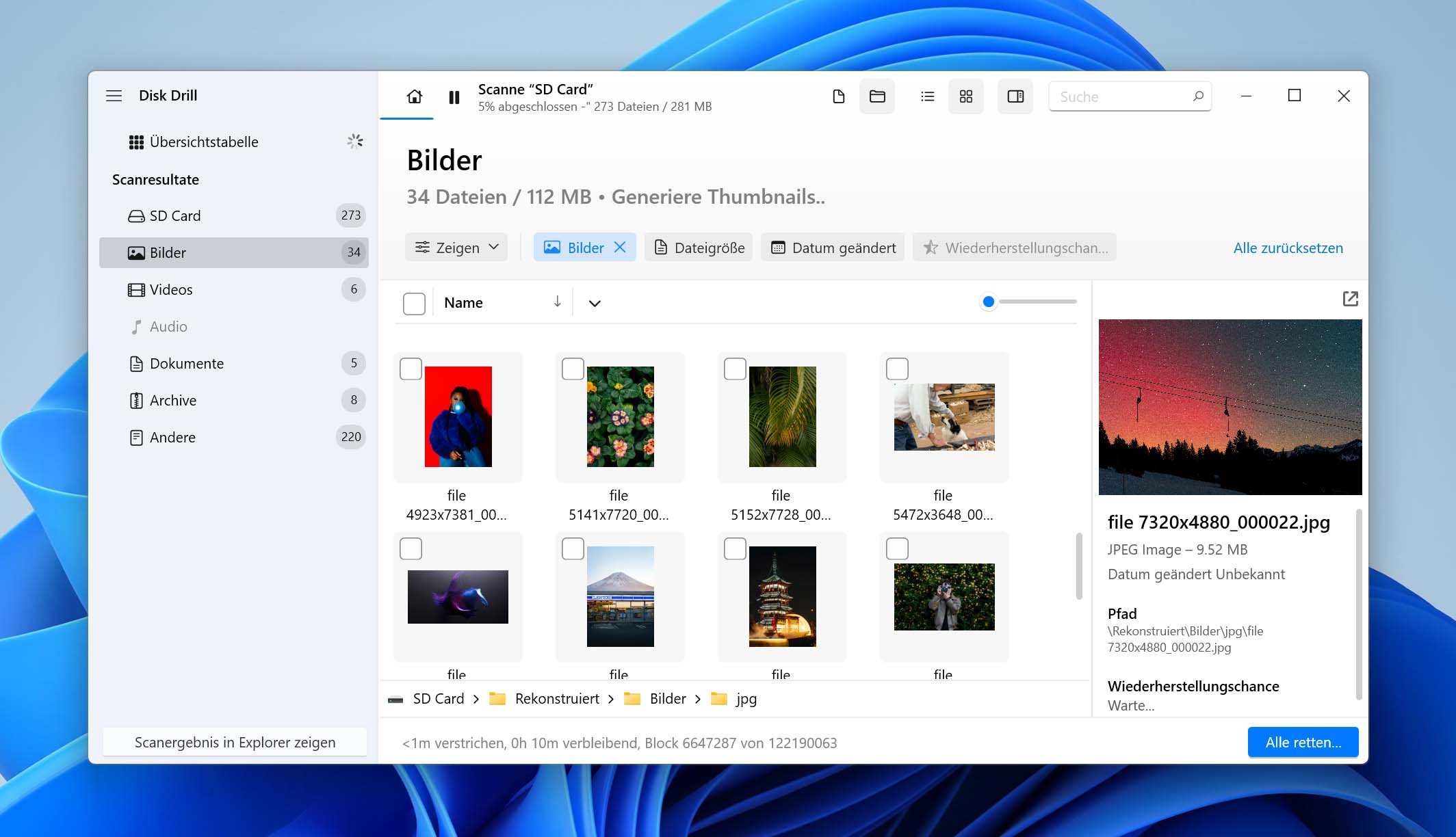
Task: Click SD Card in breadcrumb path
Action: coord(439,698)
